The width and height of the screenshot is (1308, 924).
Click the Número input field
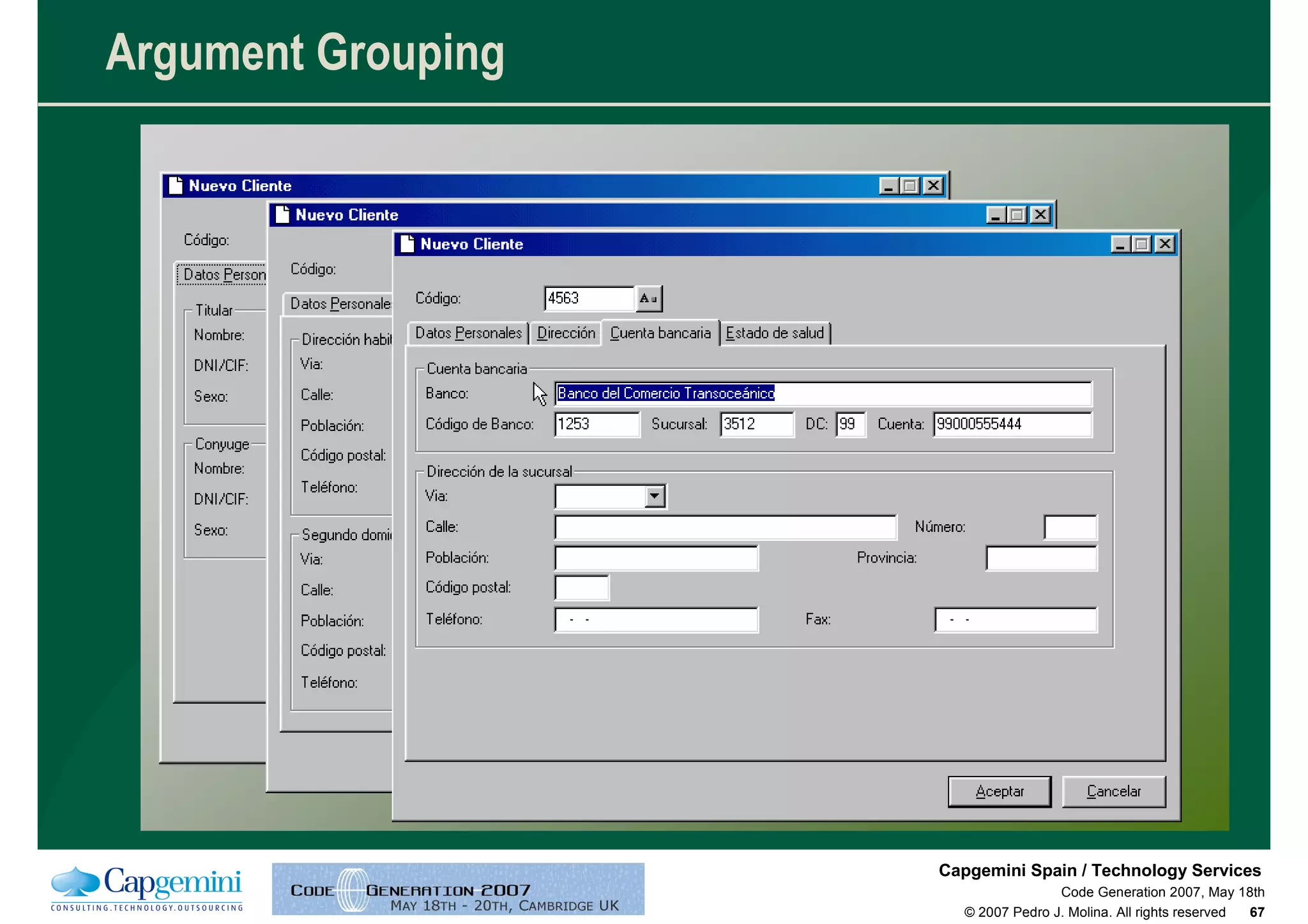point(1070,527)
